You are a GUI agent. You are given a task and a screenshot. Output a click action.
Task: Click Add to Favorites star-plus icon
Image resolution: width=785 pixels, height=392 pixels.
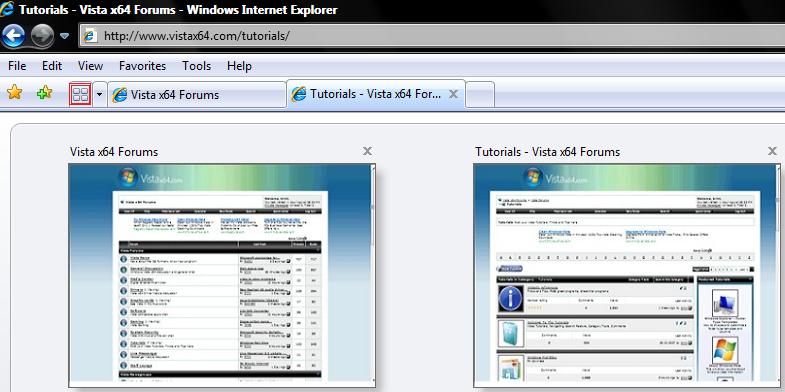pyautogui.click(x=45, y=92)
